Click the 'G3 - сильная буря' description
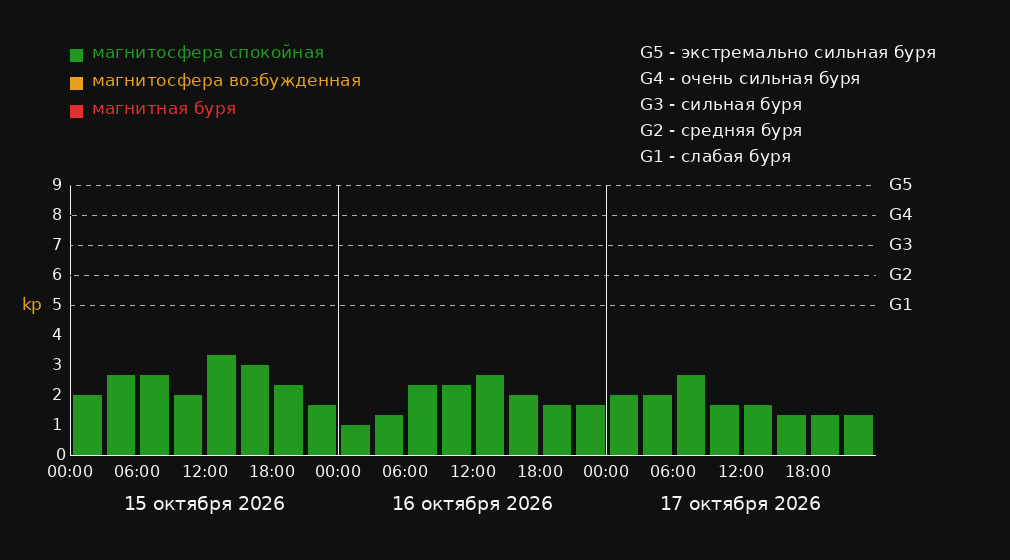Image resolution: width=1010 pixels, height=560 pixels. 721,104
